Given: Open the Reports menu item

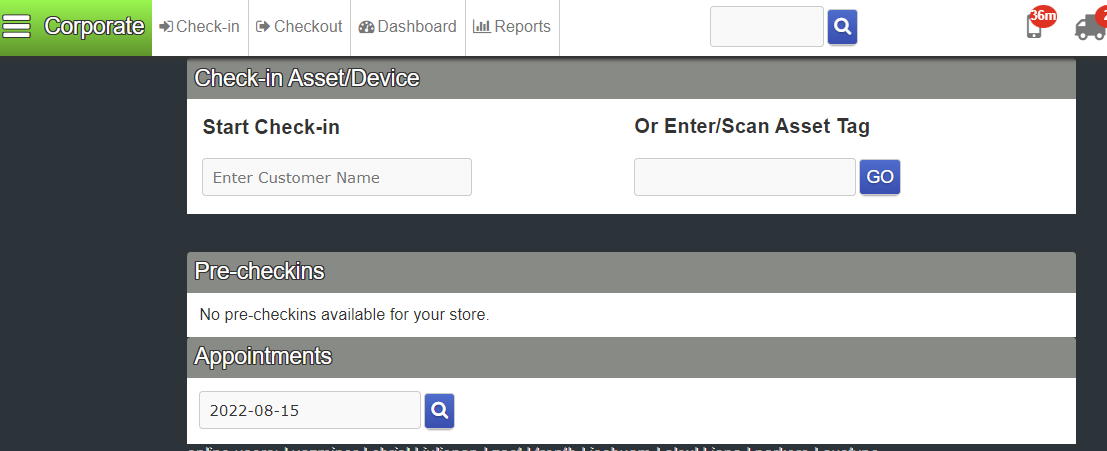Looking at the screenshot, I should 512,27.
